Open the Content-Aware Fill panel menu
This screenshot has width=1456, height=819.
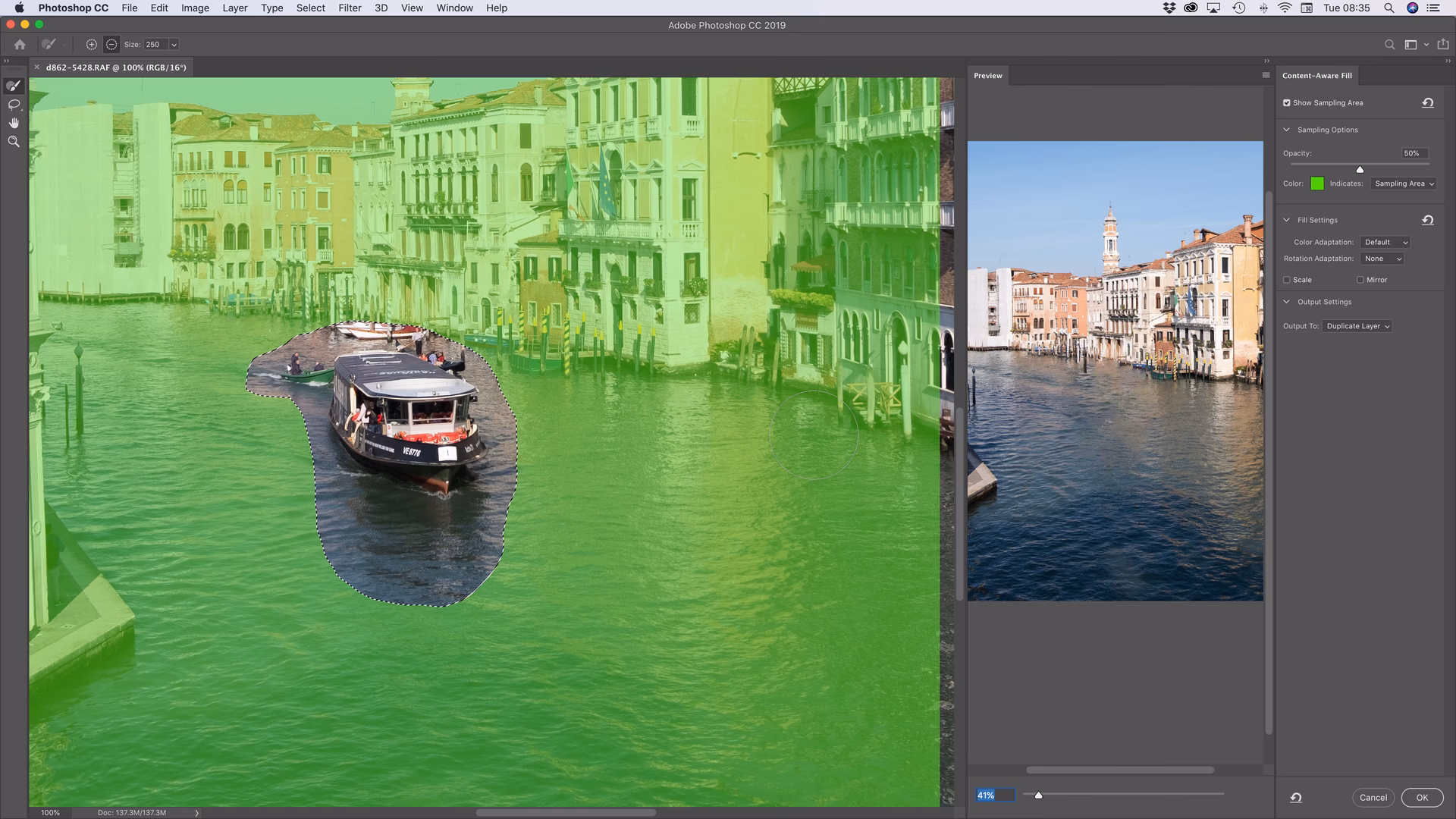pyautogui.click(x=1265, y=74)
